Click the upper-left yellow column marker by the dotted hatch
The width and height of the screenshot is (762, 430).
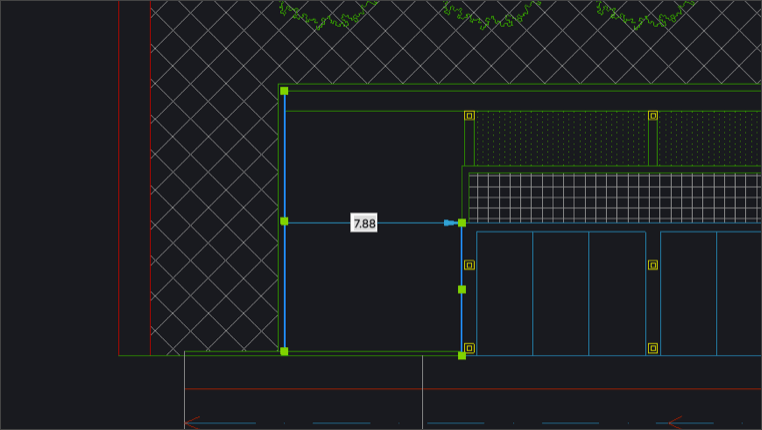(469, 116)
